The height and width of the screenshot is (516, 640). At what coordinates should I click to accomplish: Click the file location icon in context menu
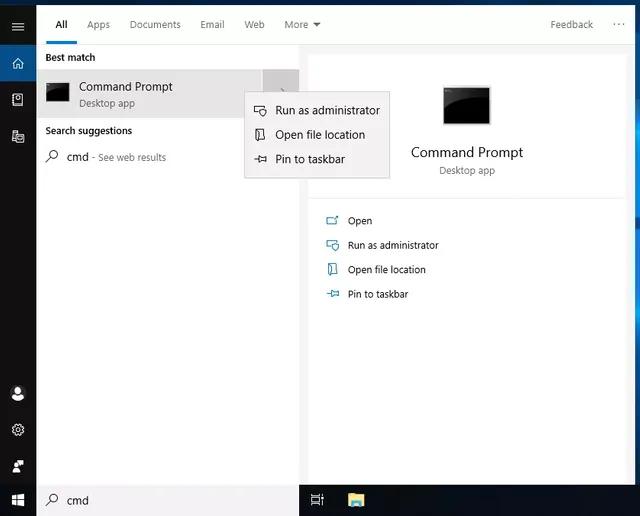[x=260, y=135]
